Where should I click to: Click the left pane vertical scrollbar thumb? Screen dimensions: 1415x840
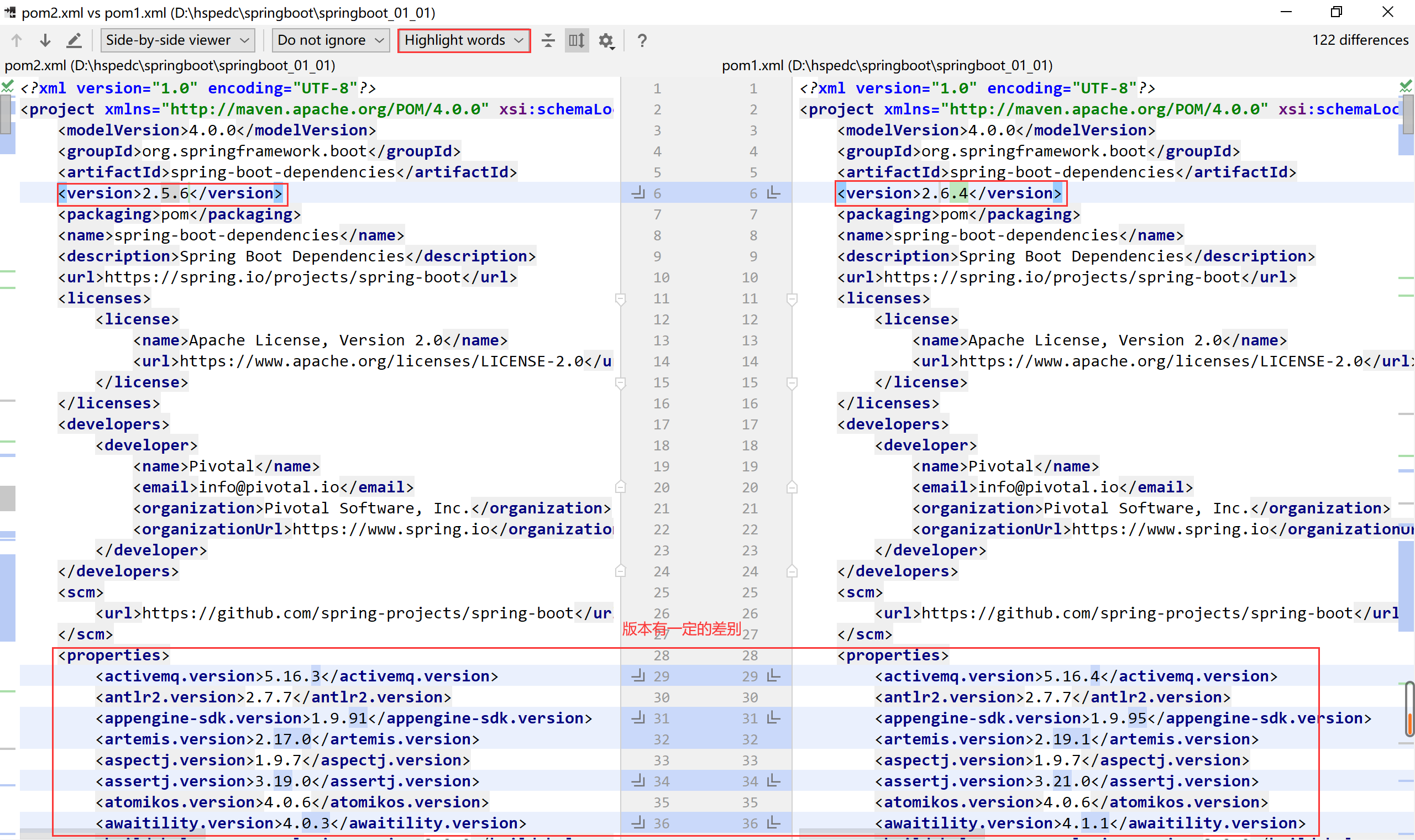[6, 114]
